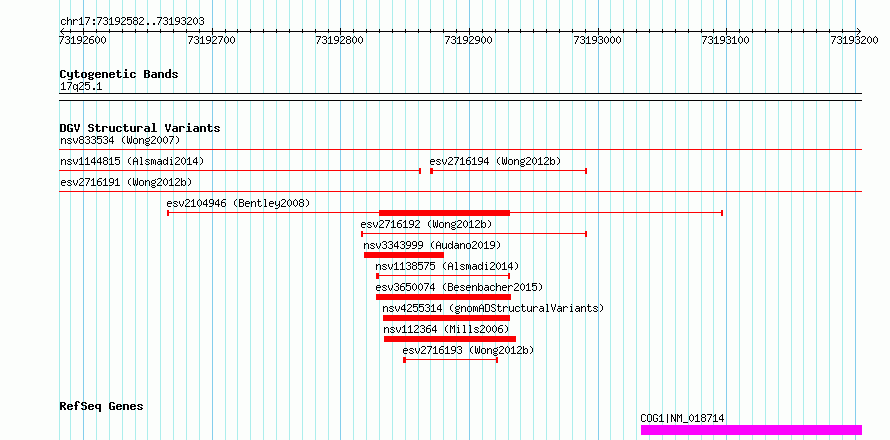Open variant esv2716191 (Wong2012b) label

point(126,182)
